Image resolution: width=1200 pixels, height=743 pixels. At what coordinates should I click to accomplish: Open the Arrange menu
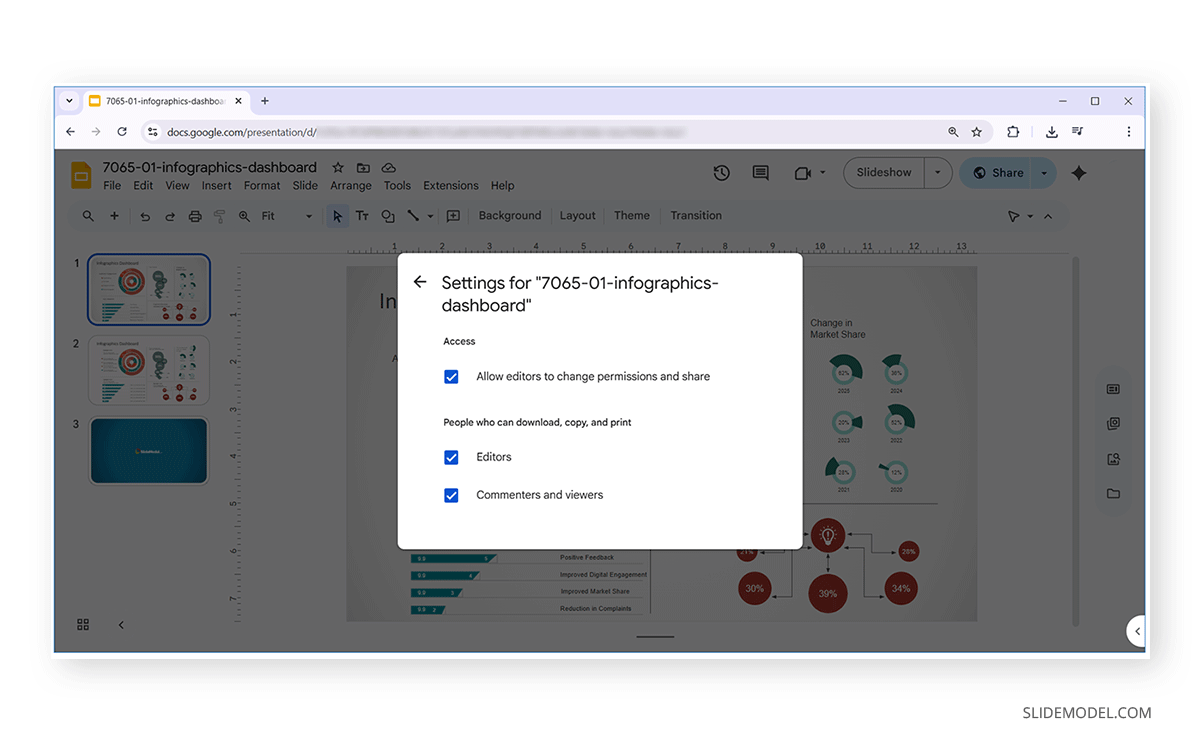click(350, 185)
